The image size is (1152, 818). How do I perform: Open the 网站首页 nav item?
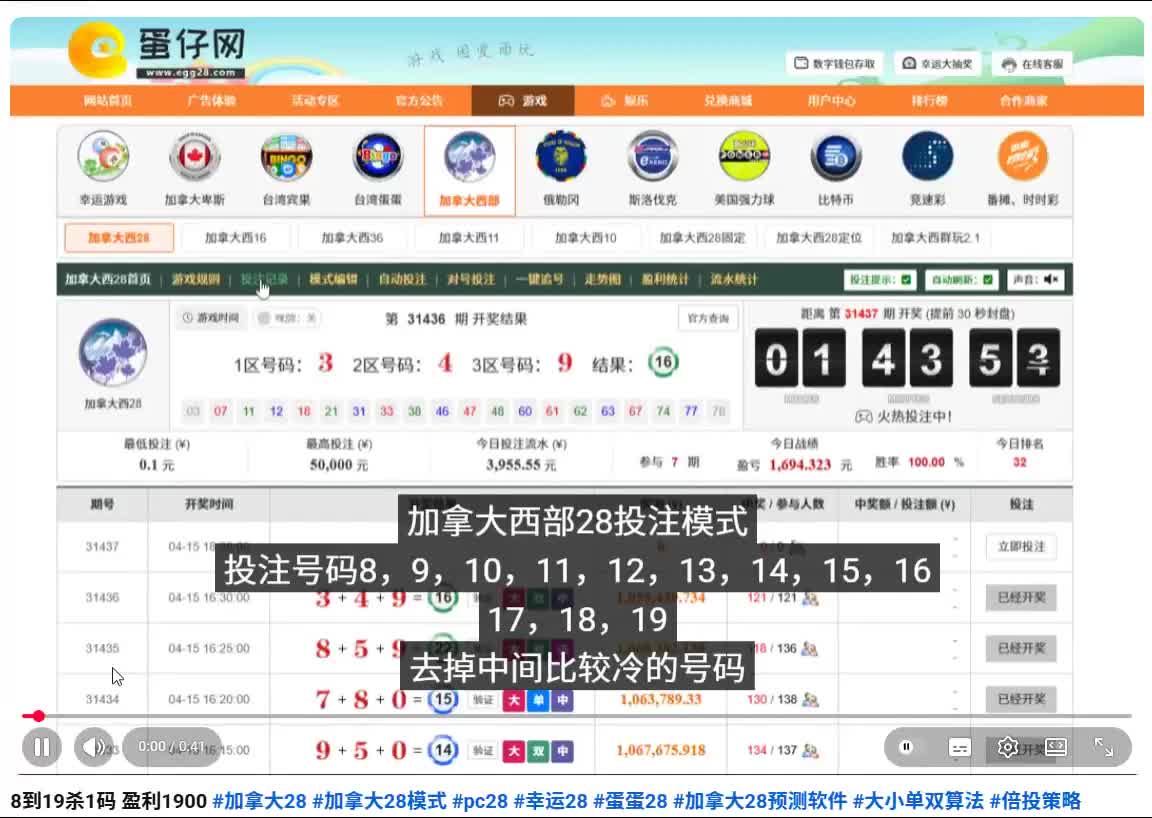point(108,101)
